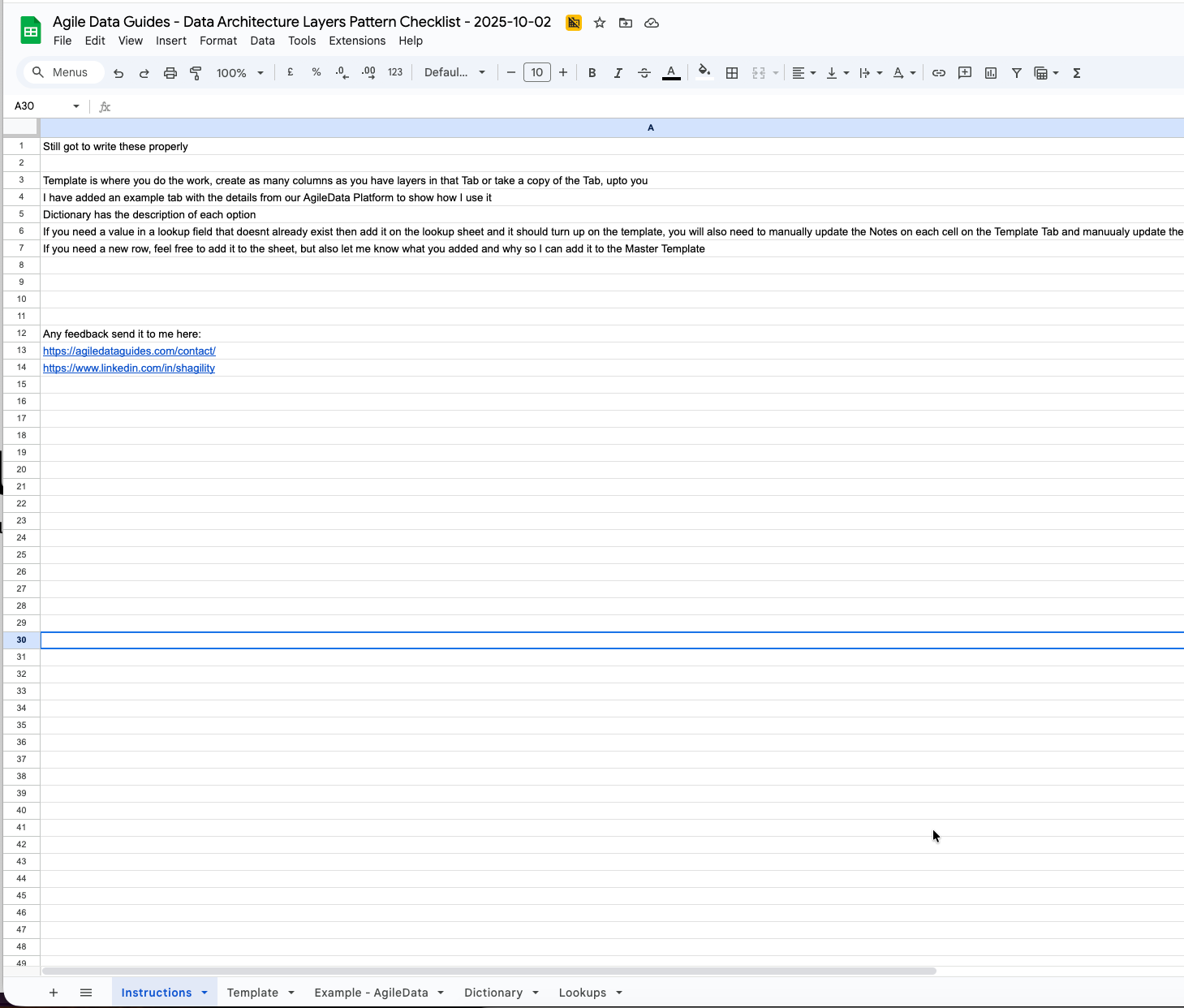This screenshot has width=1184, height=1008.
Task: Check the cloud document status icon
Action: 652,23
